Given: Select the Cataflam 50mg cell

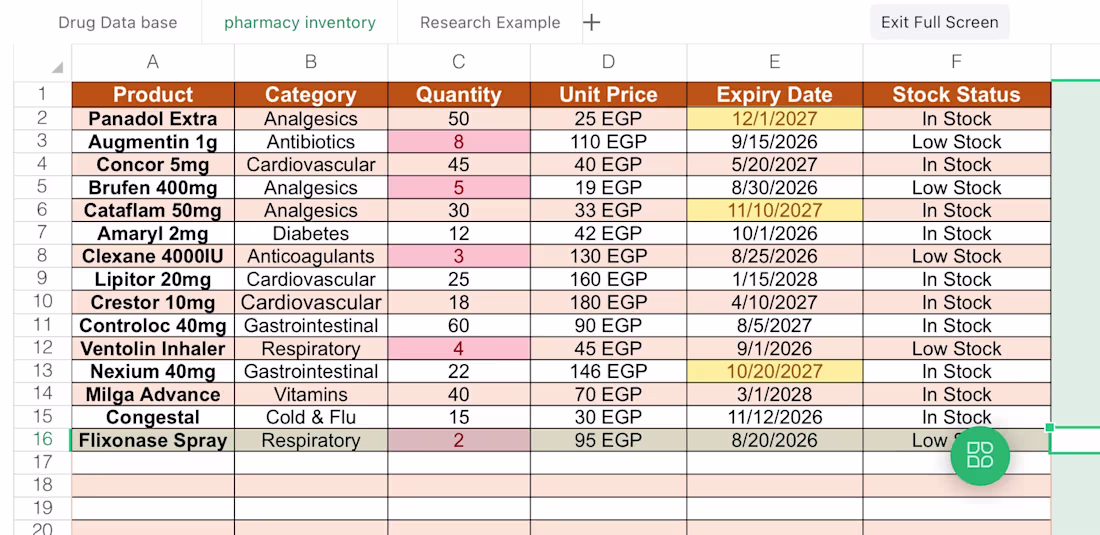Looking at the screenshot, I should (153, 210).
